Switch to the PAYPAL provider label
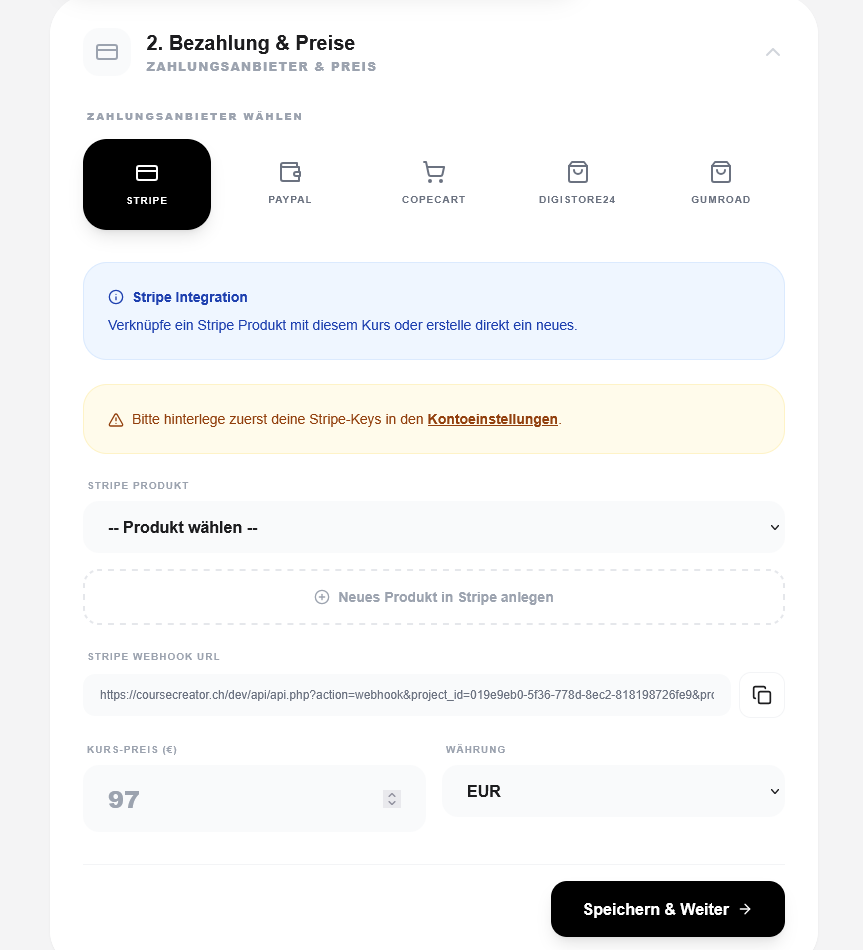The image size is (863, 950). click(290, 200)
